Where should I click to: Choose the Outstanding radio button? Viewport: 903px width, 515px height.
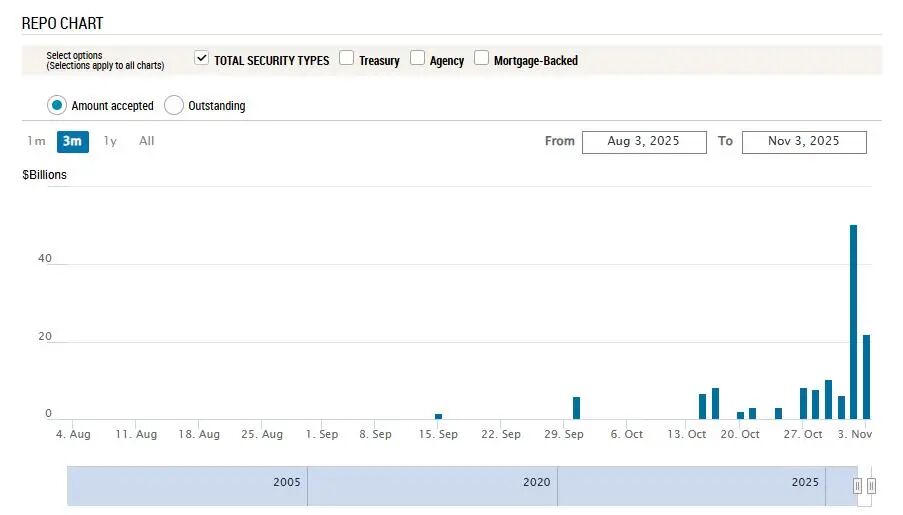coord(173,105)
